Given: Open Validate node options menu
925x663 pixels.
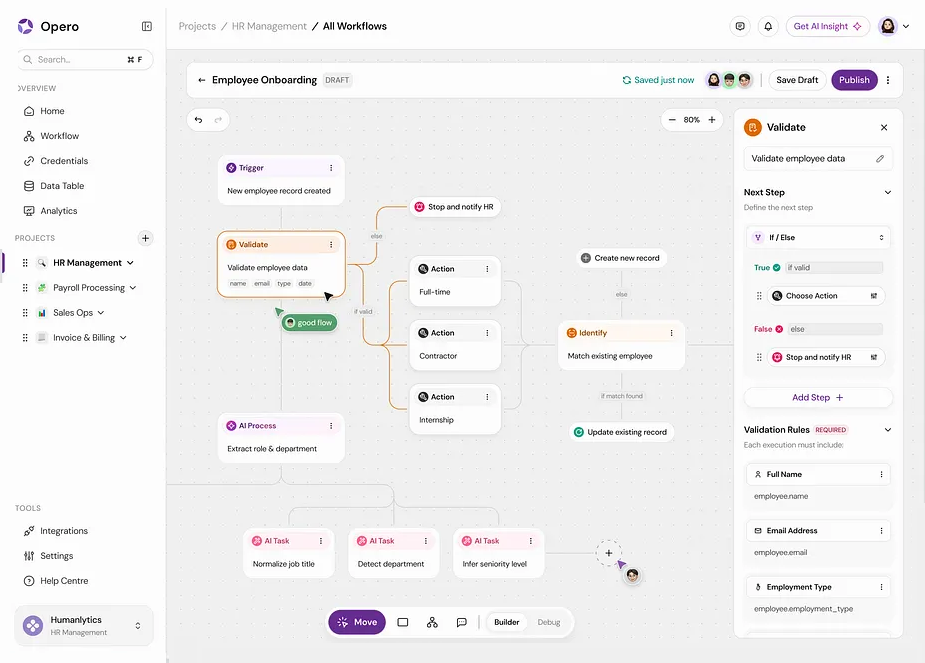Looking at the screenshot, I should [x=331, y=245].
